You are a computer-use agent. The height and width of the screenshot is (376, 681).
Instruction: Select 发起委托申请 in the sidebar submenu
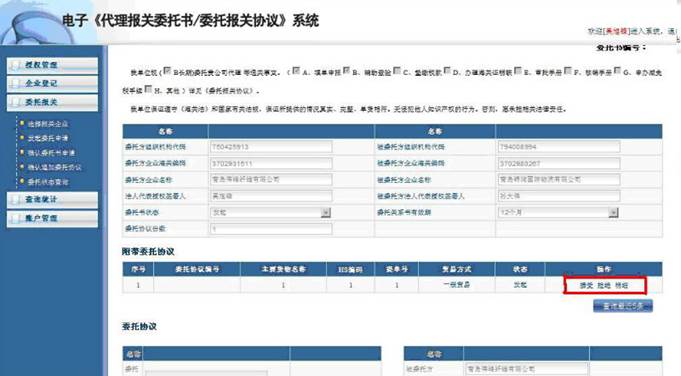point(48,138)
